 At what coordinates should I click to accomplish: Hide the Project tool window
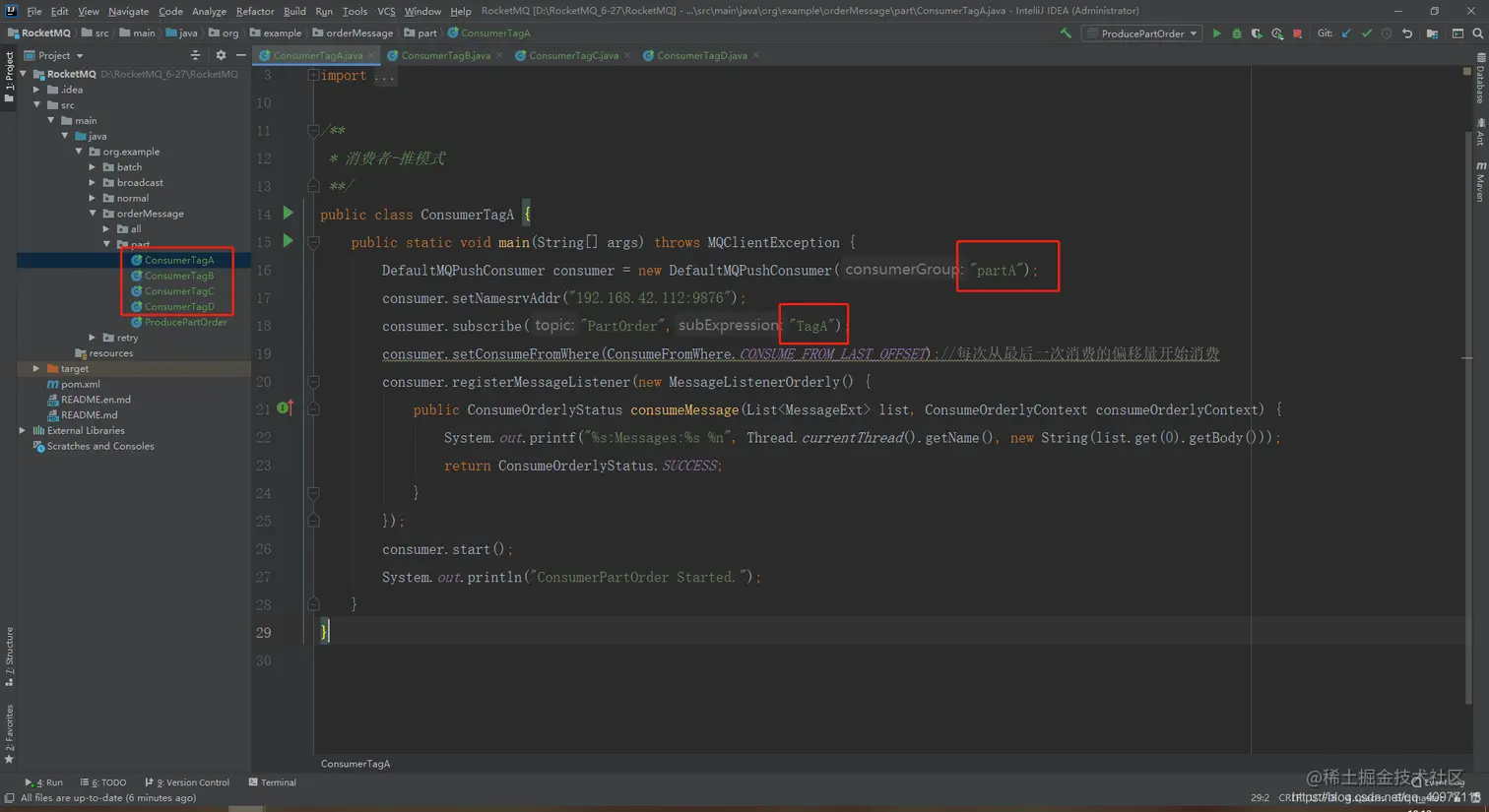tap(240, 55)
